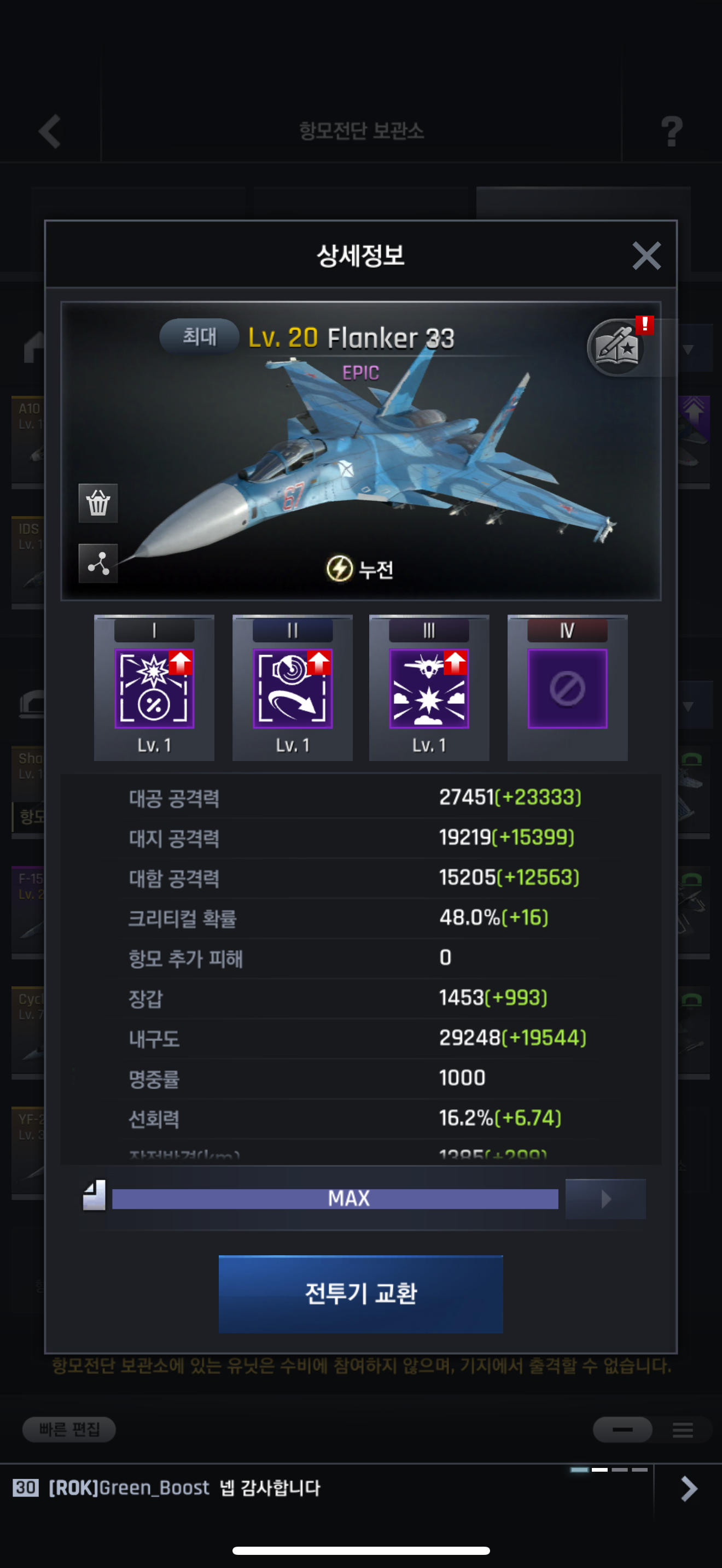Tap the lightning 누전 attribute icon

point(339,569)
